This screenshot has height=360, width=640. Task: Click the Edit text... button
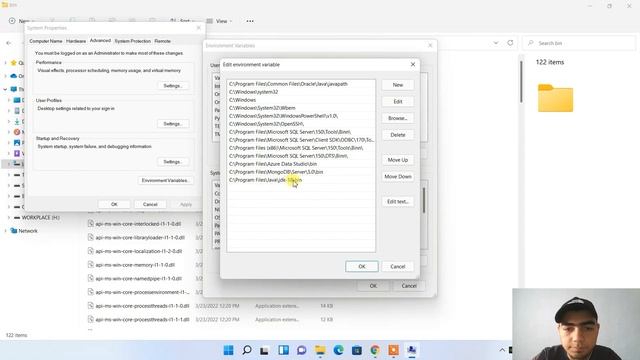coord(398,202)
